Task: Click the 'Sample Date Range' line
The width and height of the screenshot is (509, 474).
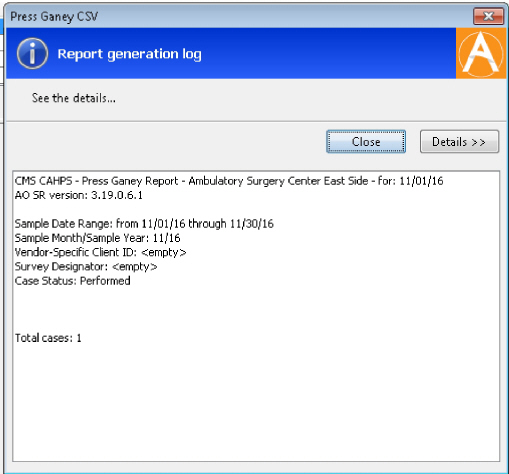Action: coord(144,224)
